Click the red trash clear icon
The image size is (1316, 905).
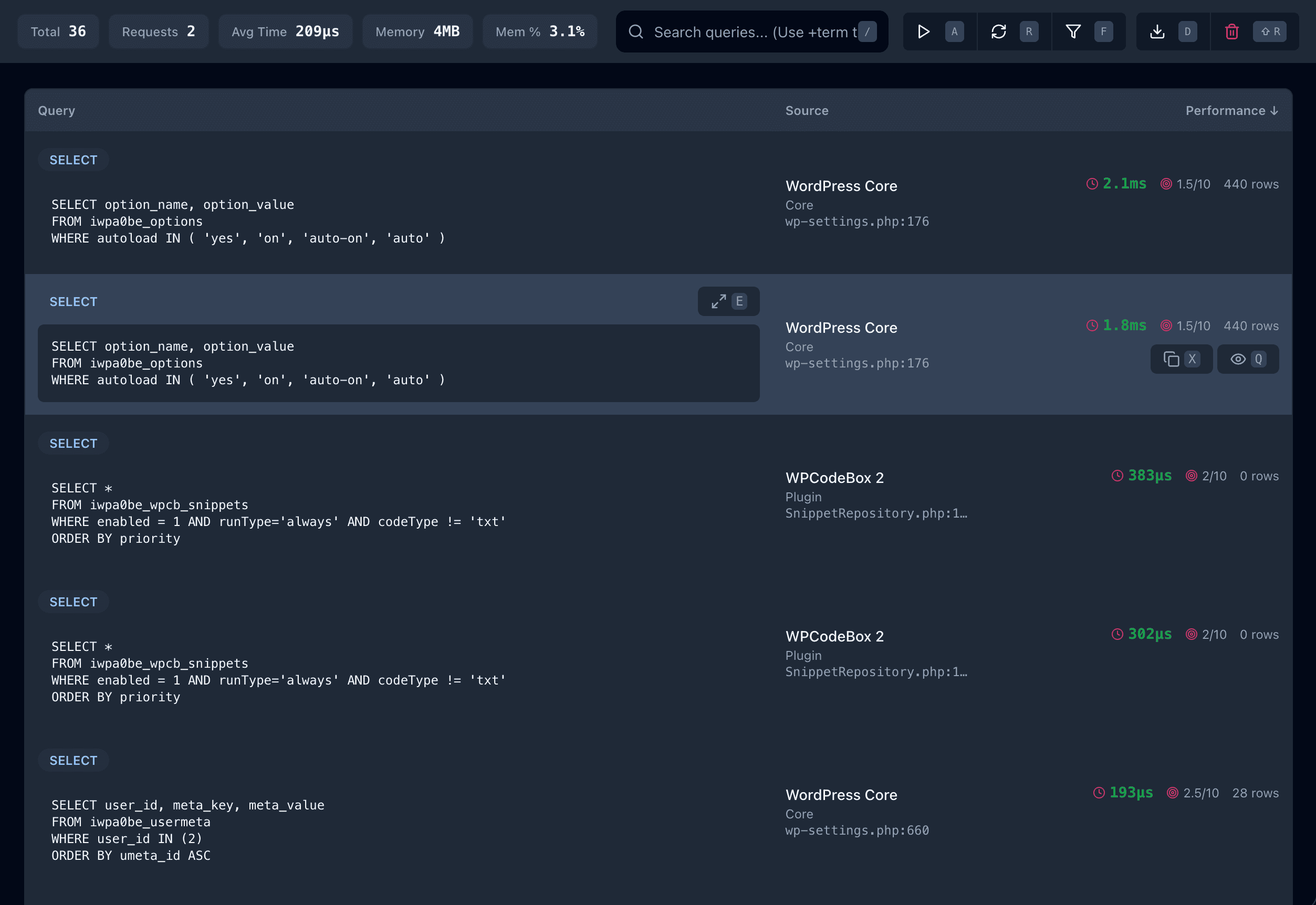click(x=1231, y=31)
